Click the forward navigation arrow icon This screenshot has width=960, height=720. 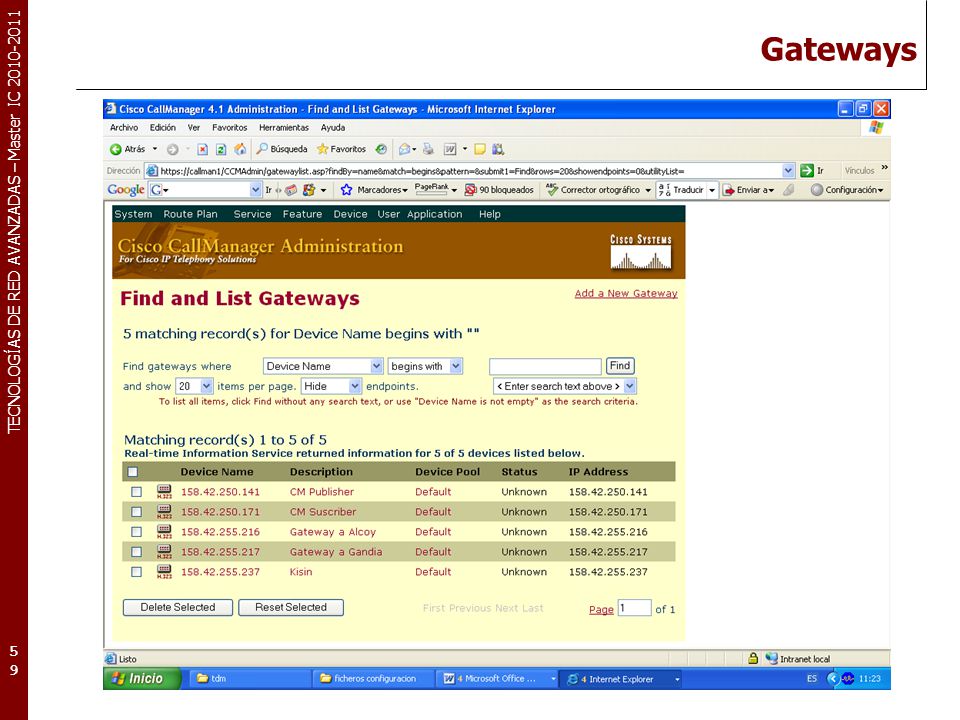click(x=173, y=149)
